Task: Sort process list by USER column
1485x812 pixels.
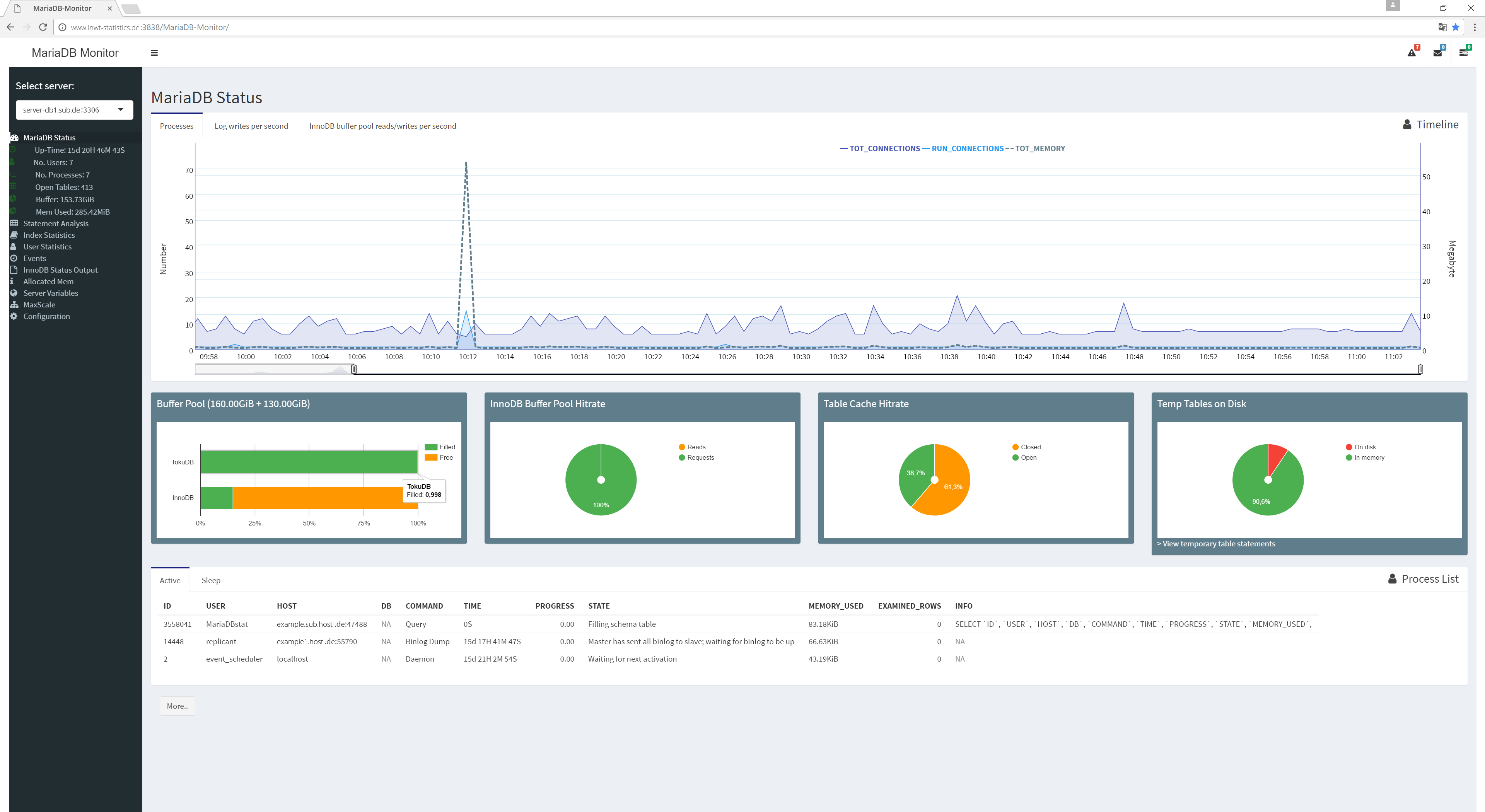Action: pyautogui.click(x=216, y=606)
